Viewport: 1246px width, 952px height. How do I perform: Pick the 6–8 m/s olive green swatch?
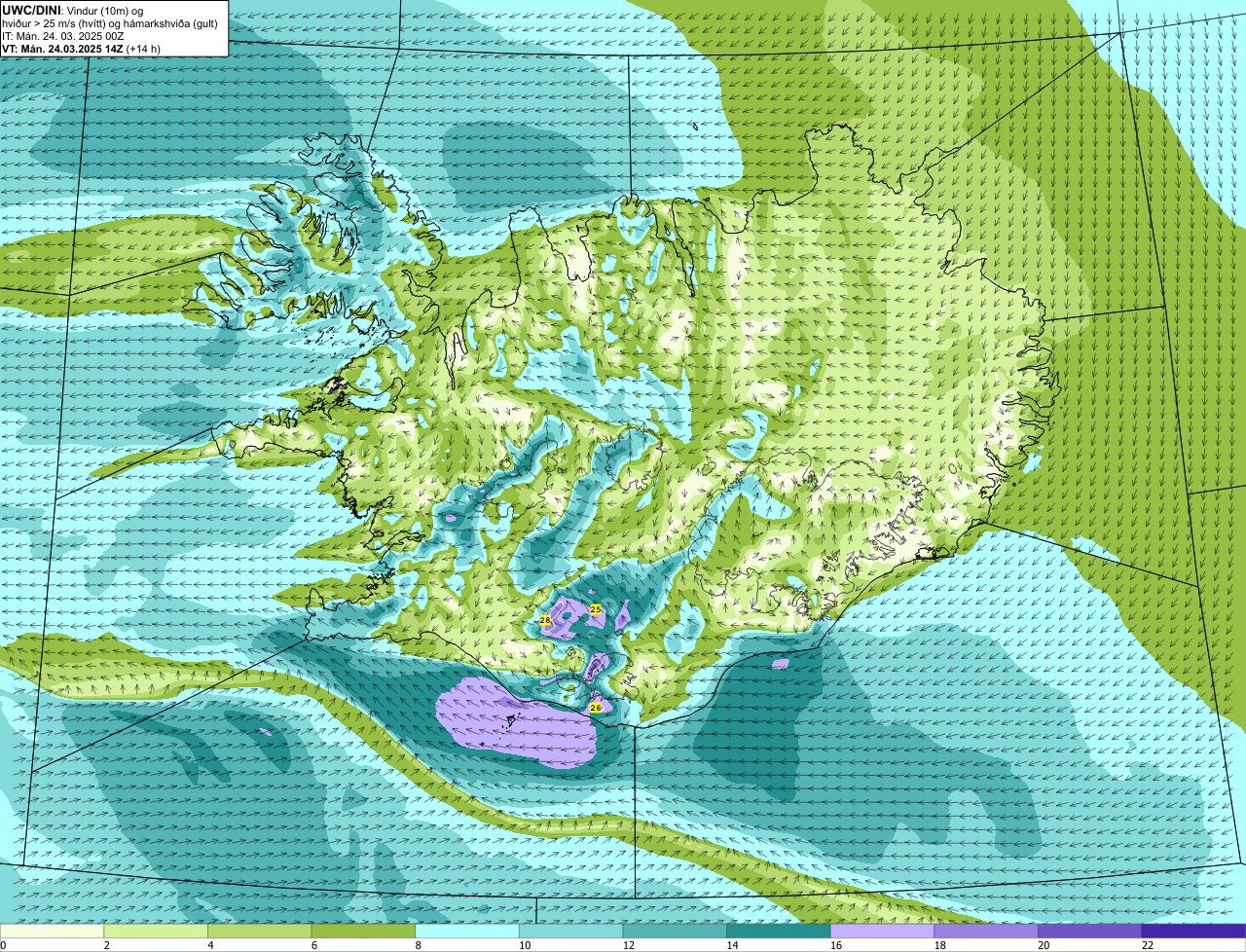coord(363,931)
